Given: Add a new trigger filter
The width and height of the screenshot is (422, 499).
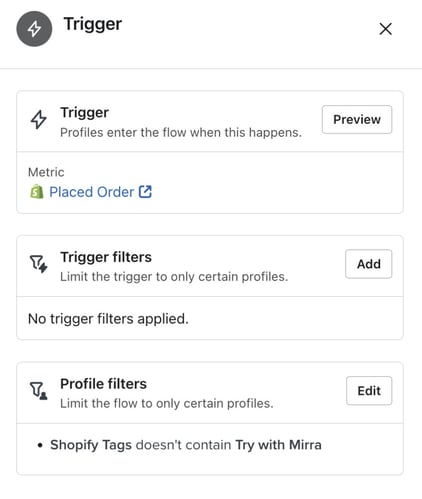Looking at the screenshot, I should tap(368, 264).
